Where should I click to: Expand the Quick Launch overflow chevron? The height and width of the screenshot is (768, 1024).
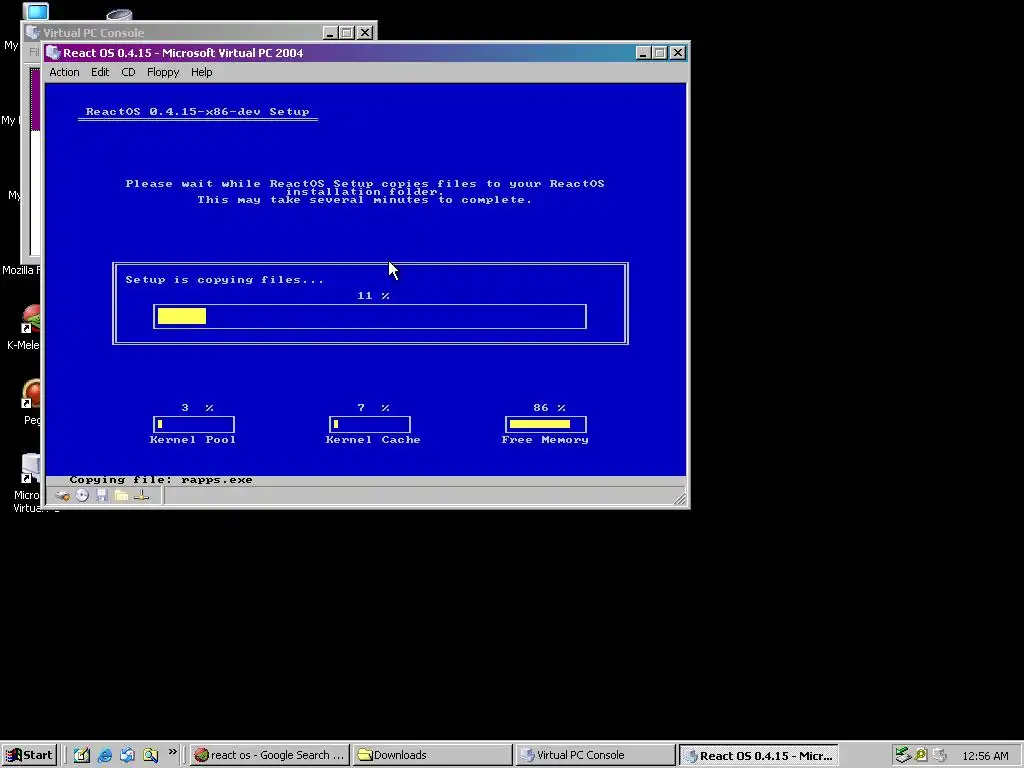[172, 752]
